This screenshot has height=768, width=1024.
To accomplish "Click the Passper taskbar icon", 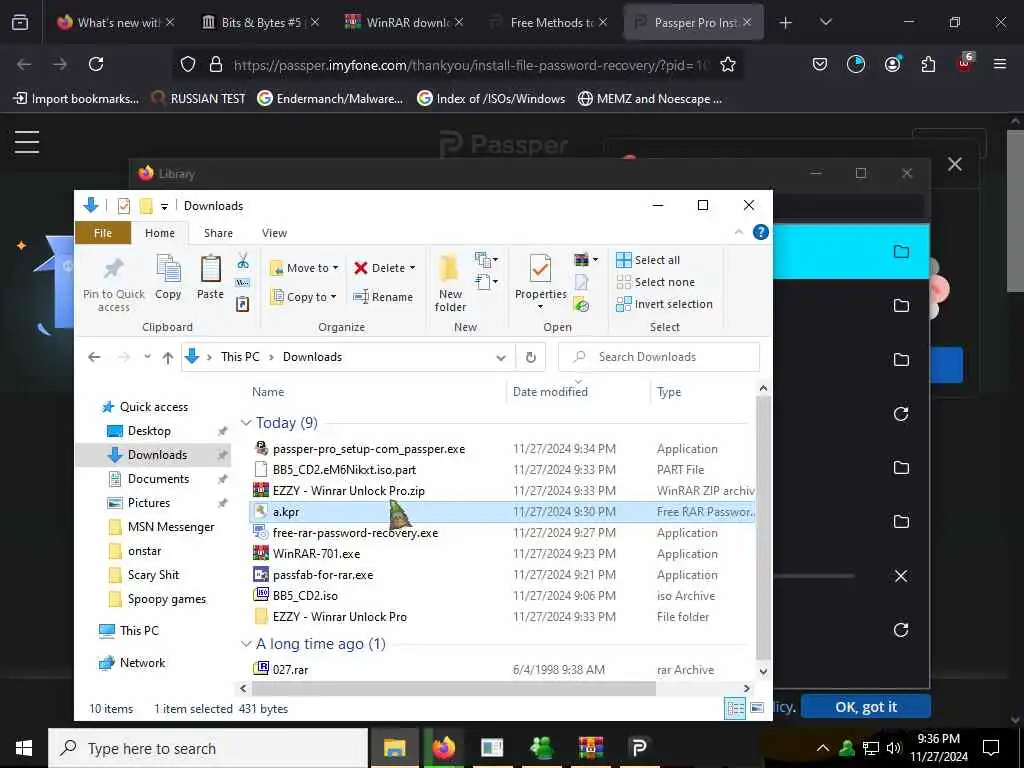I will click(x=639, y=748).
